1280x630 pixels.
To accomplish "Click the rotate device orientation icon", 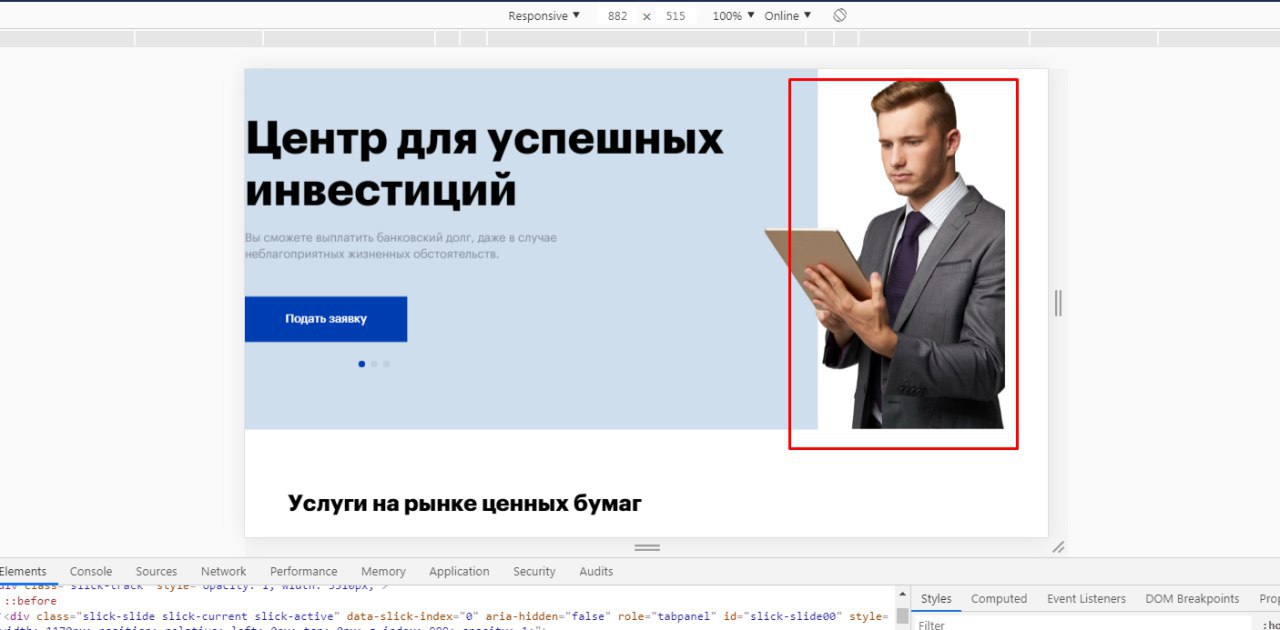I will click(x=840, y=15).
